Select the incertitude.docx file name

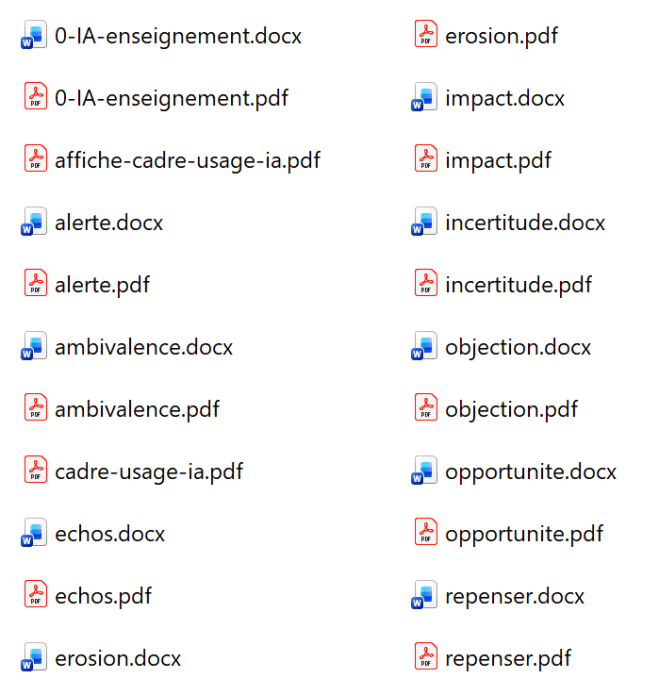pos(525,222)
